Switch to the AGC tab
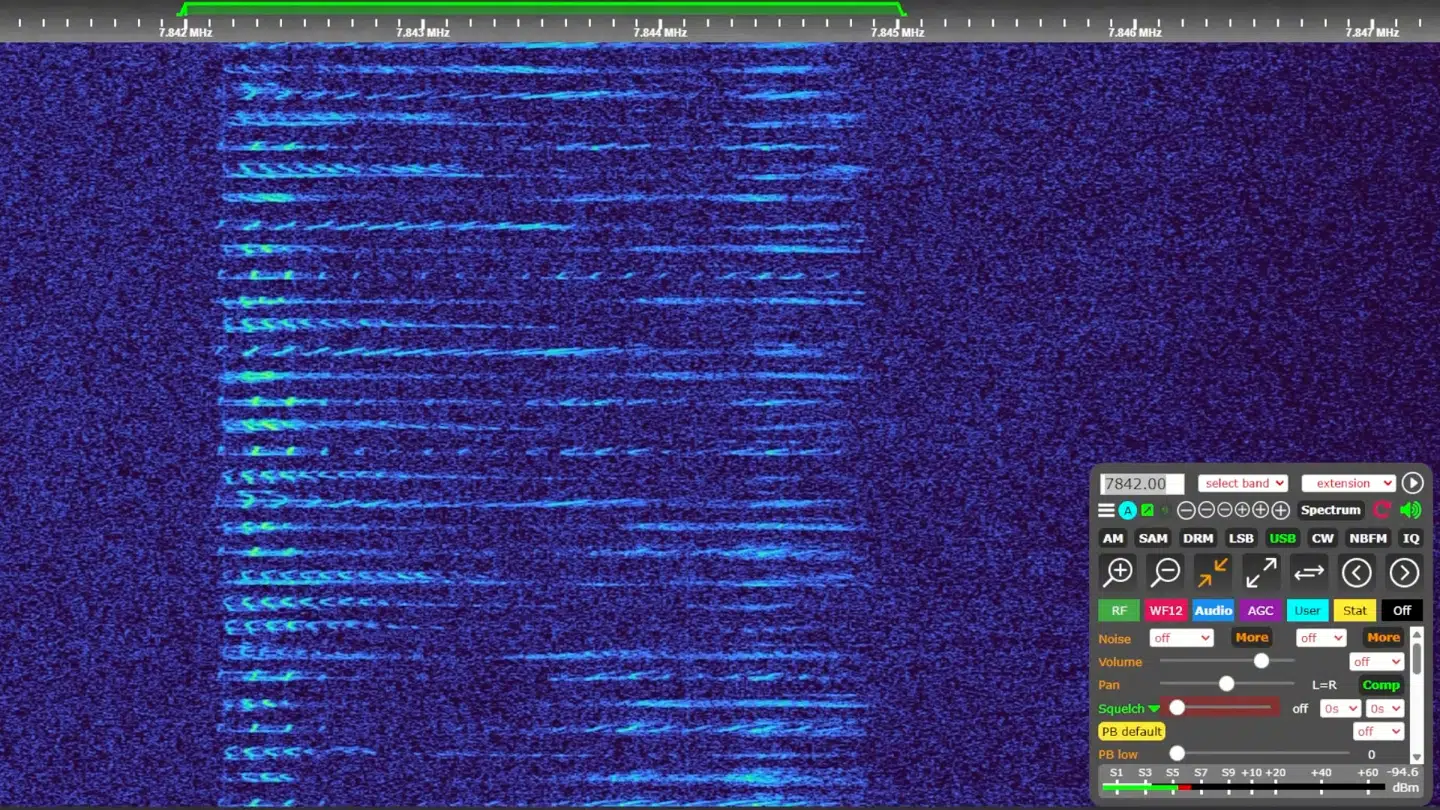 [x=1260, y=610]
